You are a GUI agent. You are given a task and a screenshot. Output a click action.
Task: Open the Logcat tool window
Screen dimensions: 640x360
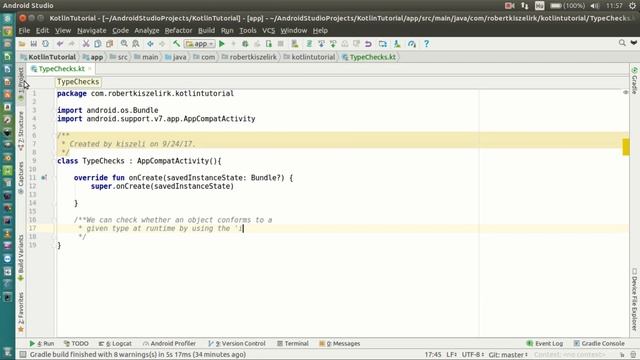click(x=115, y=344)
